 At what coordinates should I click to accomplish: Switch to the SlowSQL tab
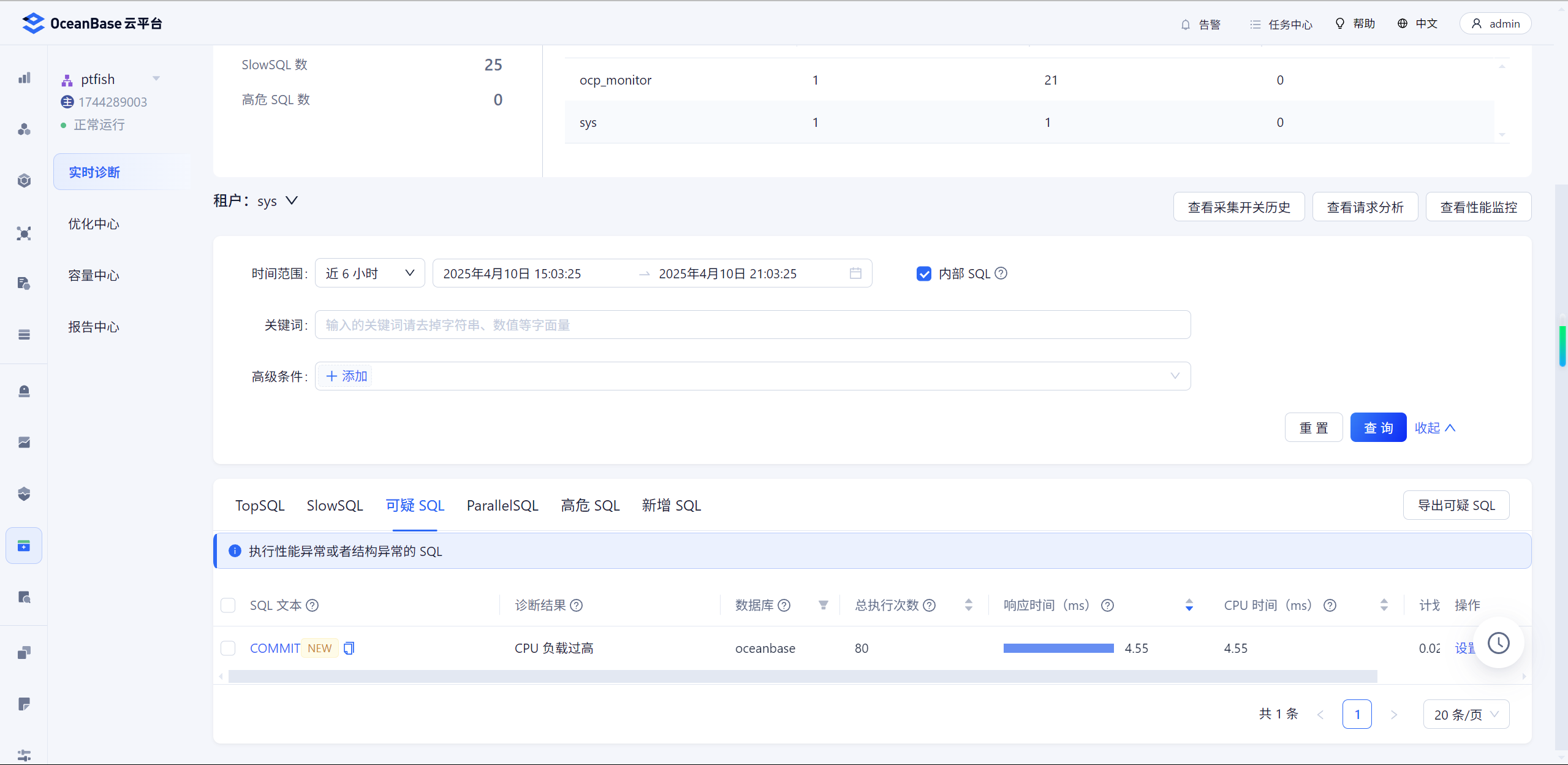(335, 506)
